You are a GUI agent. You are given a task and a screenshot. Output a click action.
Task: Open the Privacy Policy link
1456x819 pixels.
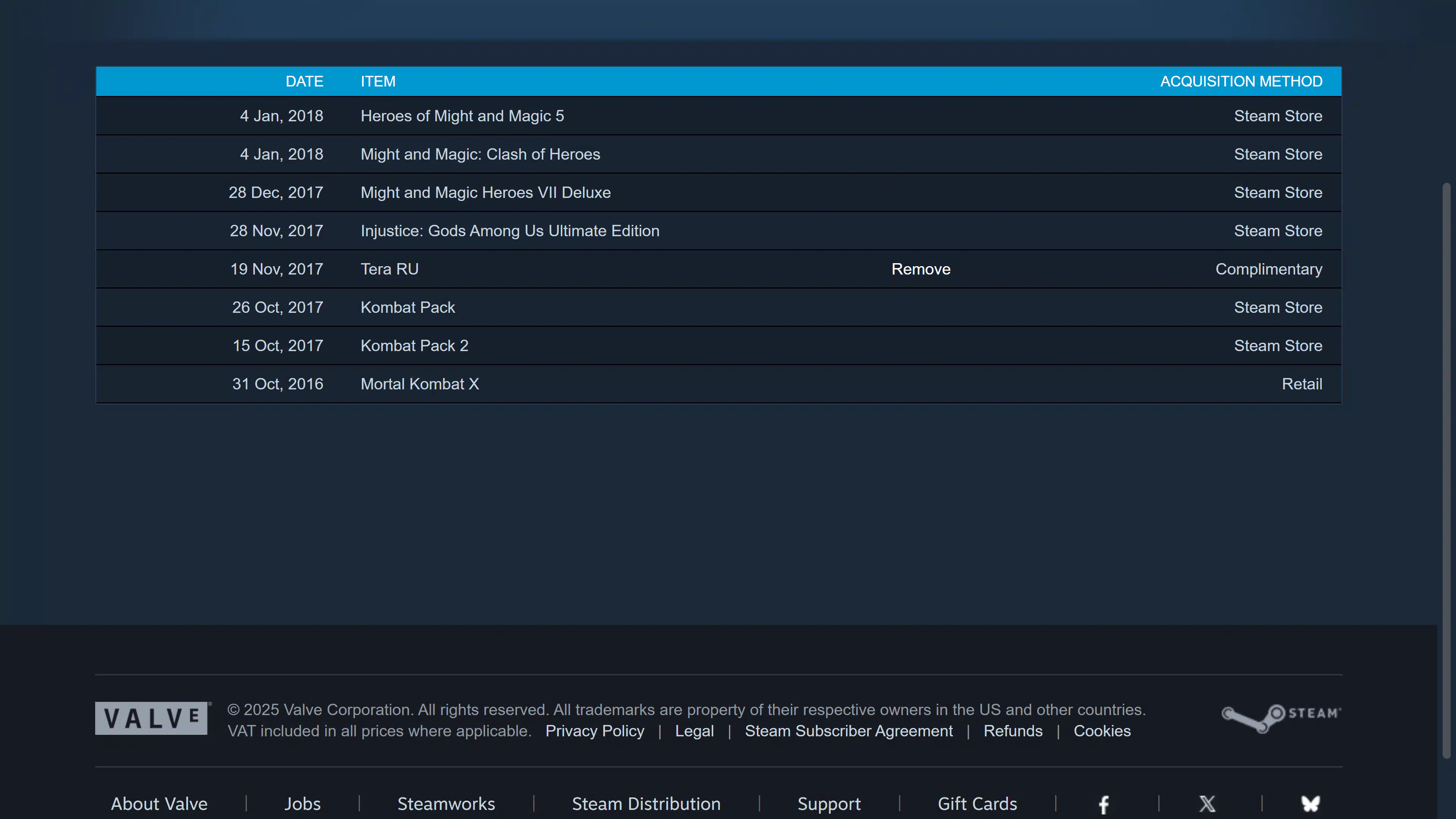[x=595, y=731]
